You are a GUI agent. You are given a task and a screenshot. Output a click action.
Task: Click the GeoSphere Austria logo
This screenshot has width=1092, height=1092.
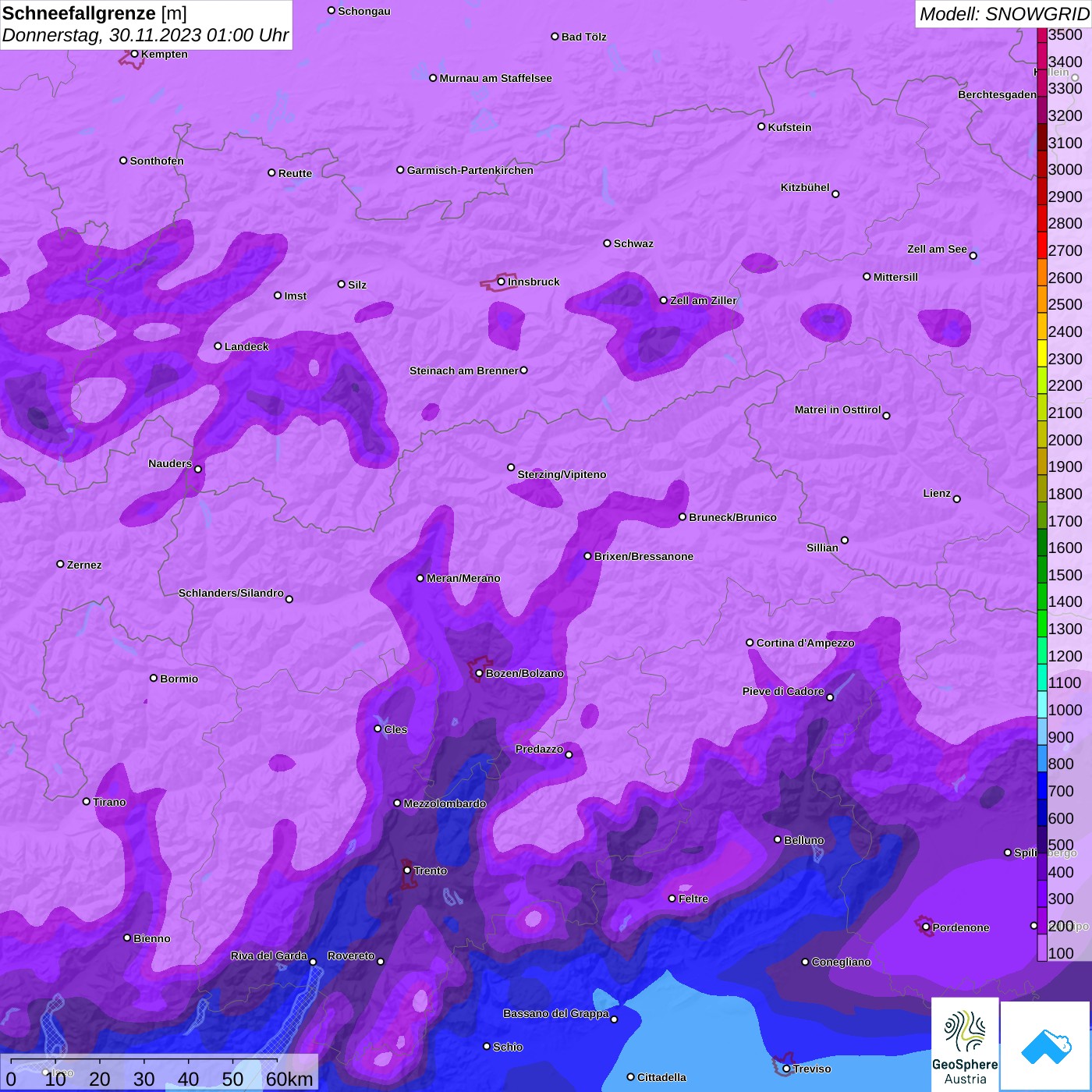965,1044
